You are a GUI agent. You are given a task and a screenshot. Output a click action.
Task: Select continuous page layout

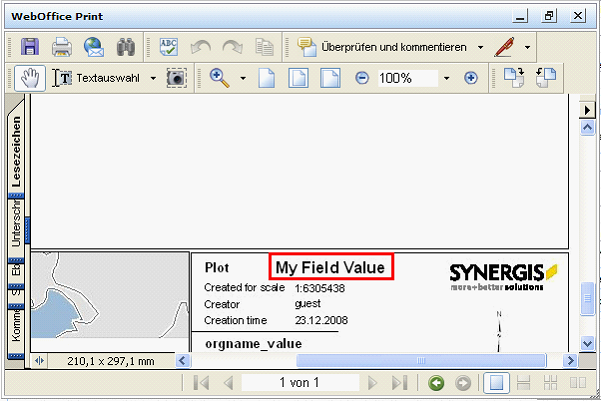click(x=523, y=383)
